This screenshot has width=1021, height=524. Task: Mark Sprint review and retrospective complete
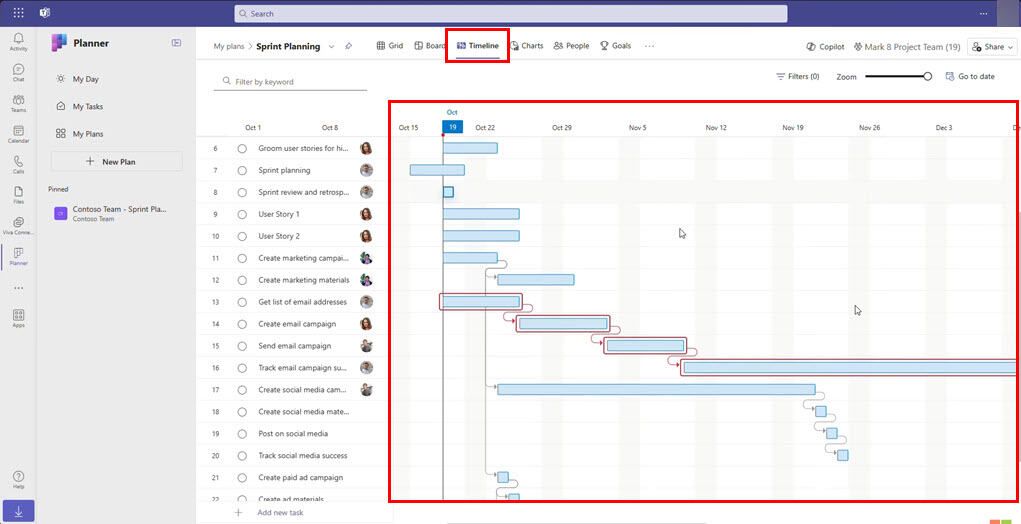(x=242, y=192)
